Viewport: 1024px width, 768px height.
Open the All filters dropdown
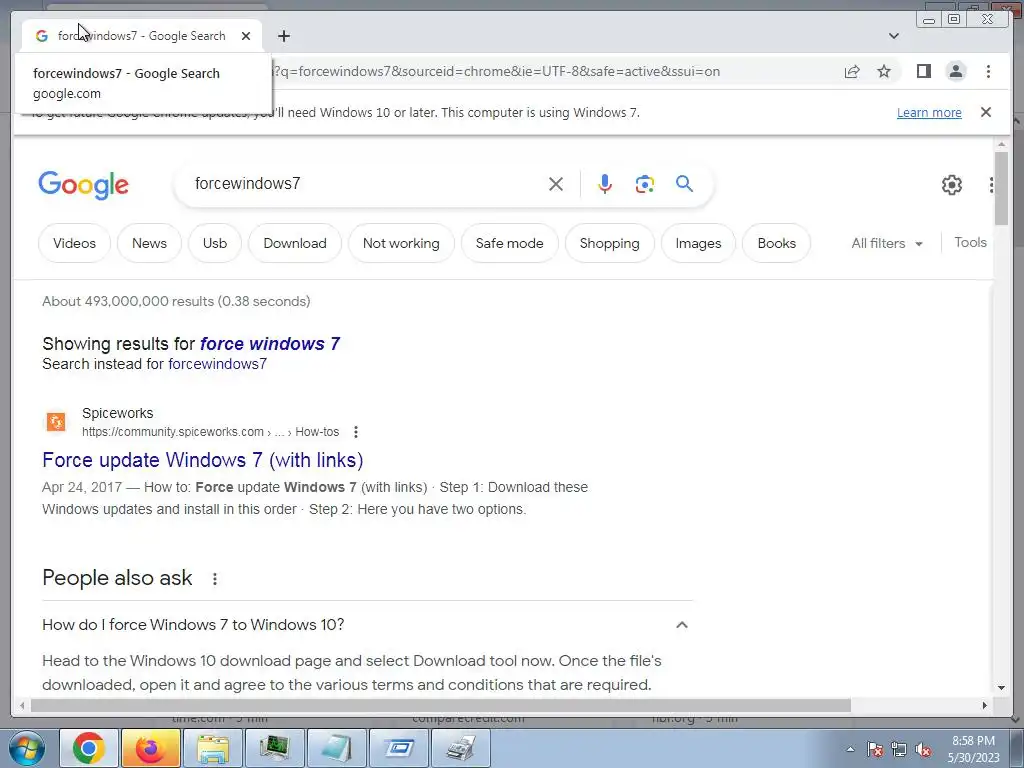tap(887, 243)
